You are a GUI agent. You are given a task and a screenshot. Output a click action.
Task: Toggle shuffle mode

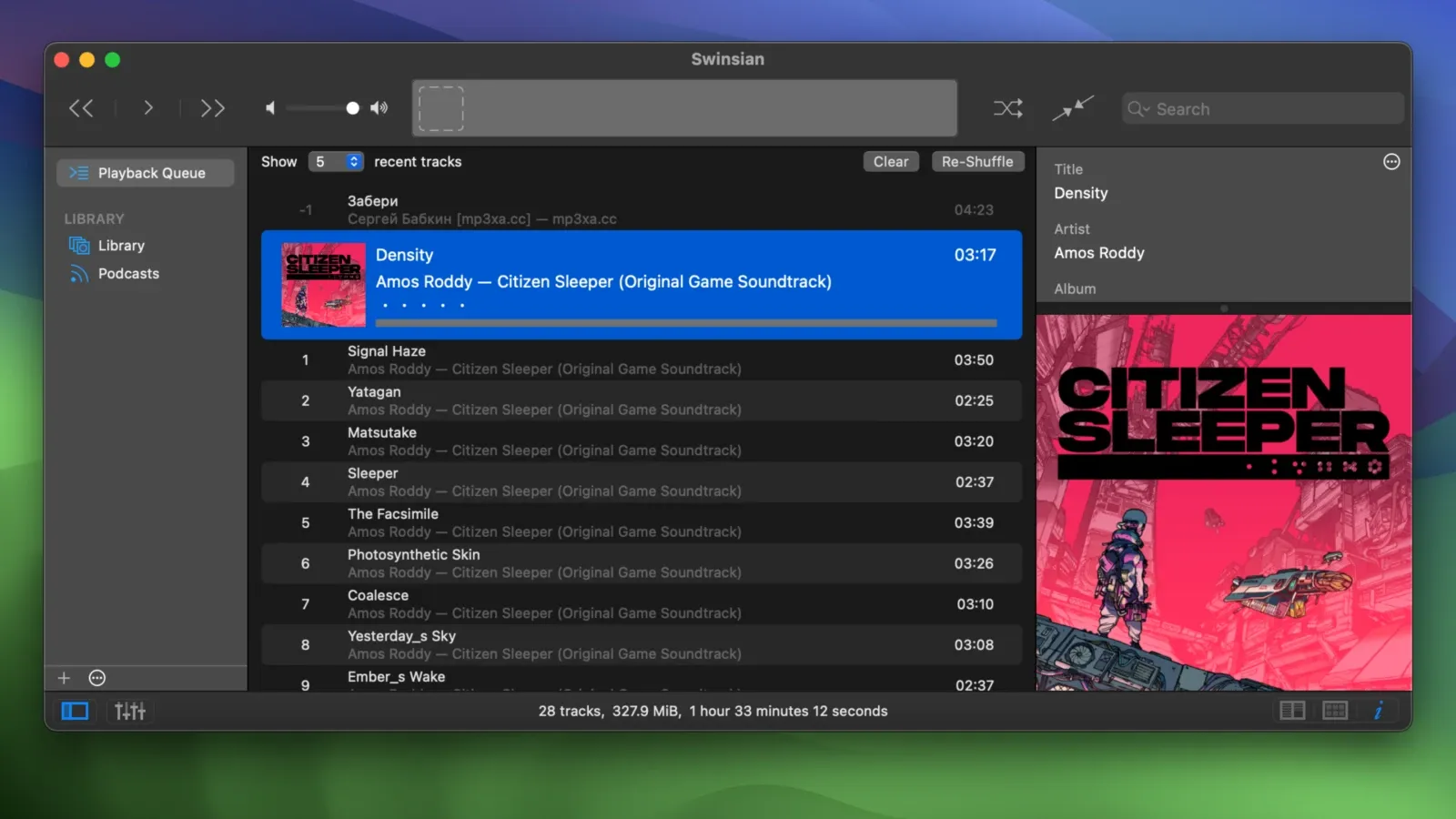click(1007, 108)
